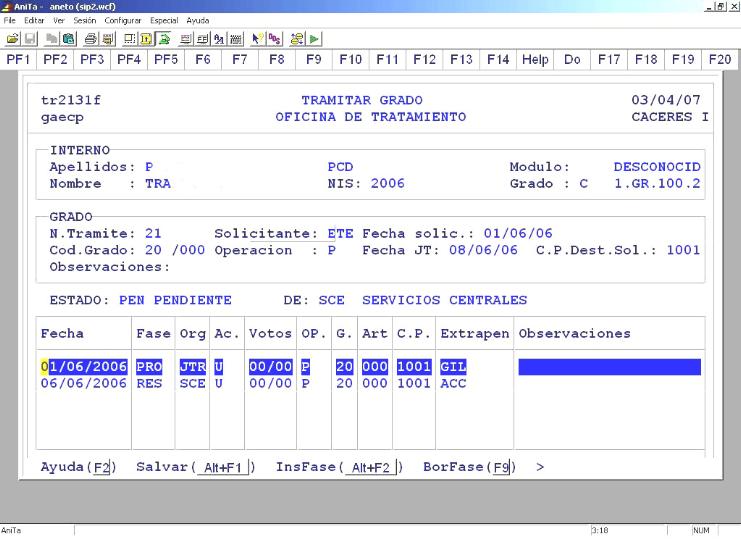Click the BorFase F9 shortcut
Image resolution: width=741 pixels, height=539 pixels.
(469, 467)
